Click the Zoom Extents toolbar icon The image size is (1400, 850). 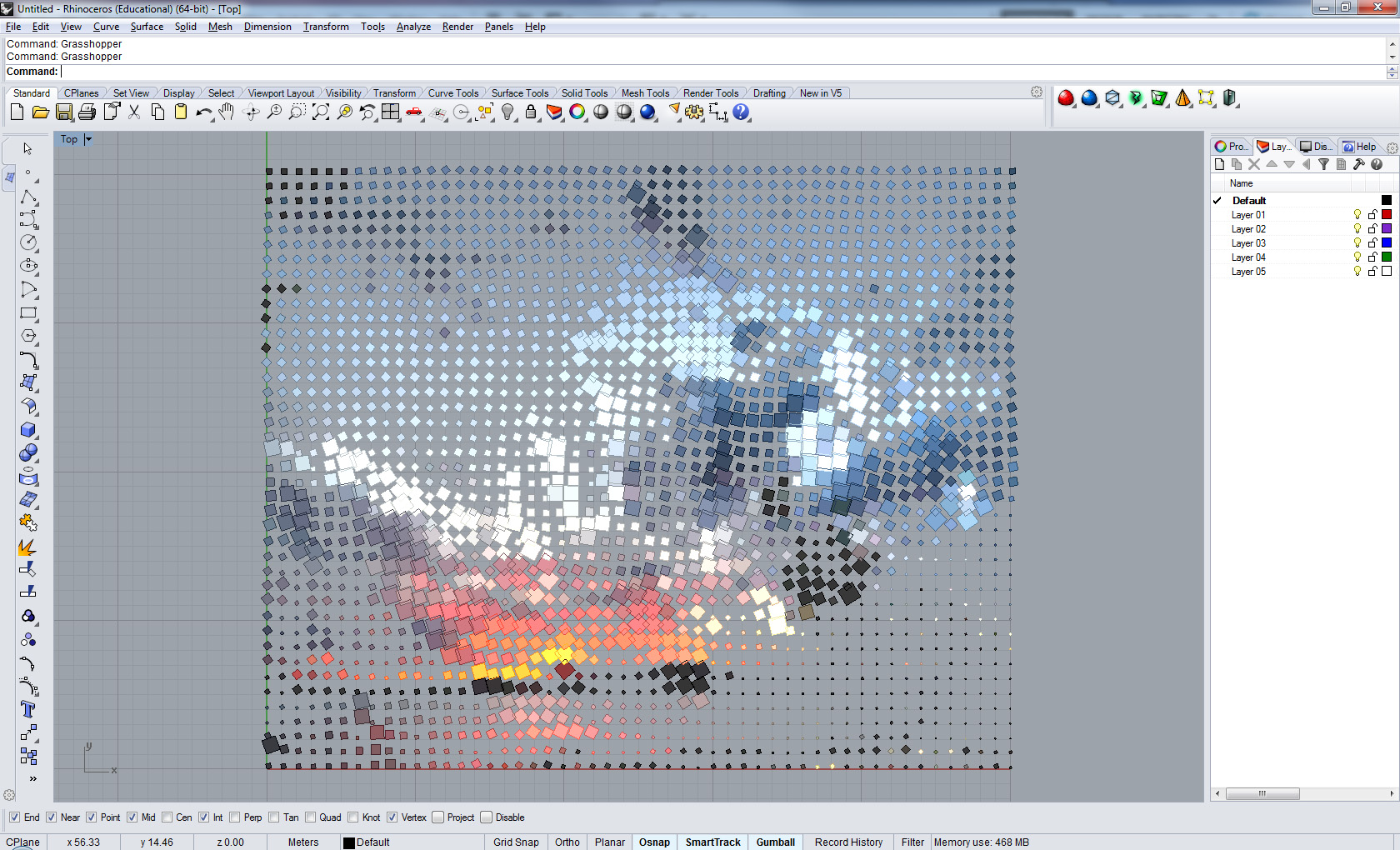tap(321, 112)
